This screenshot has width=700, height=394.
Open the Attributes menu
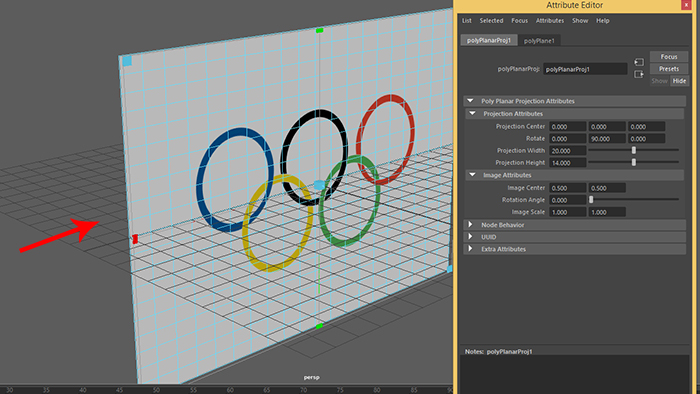(x=550, y=21)
